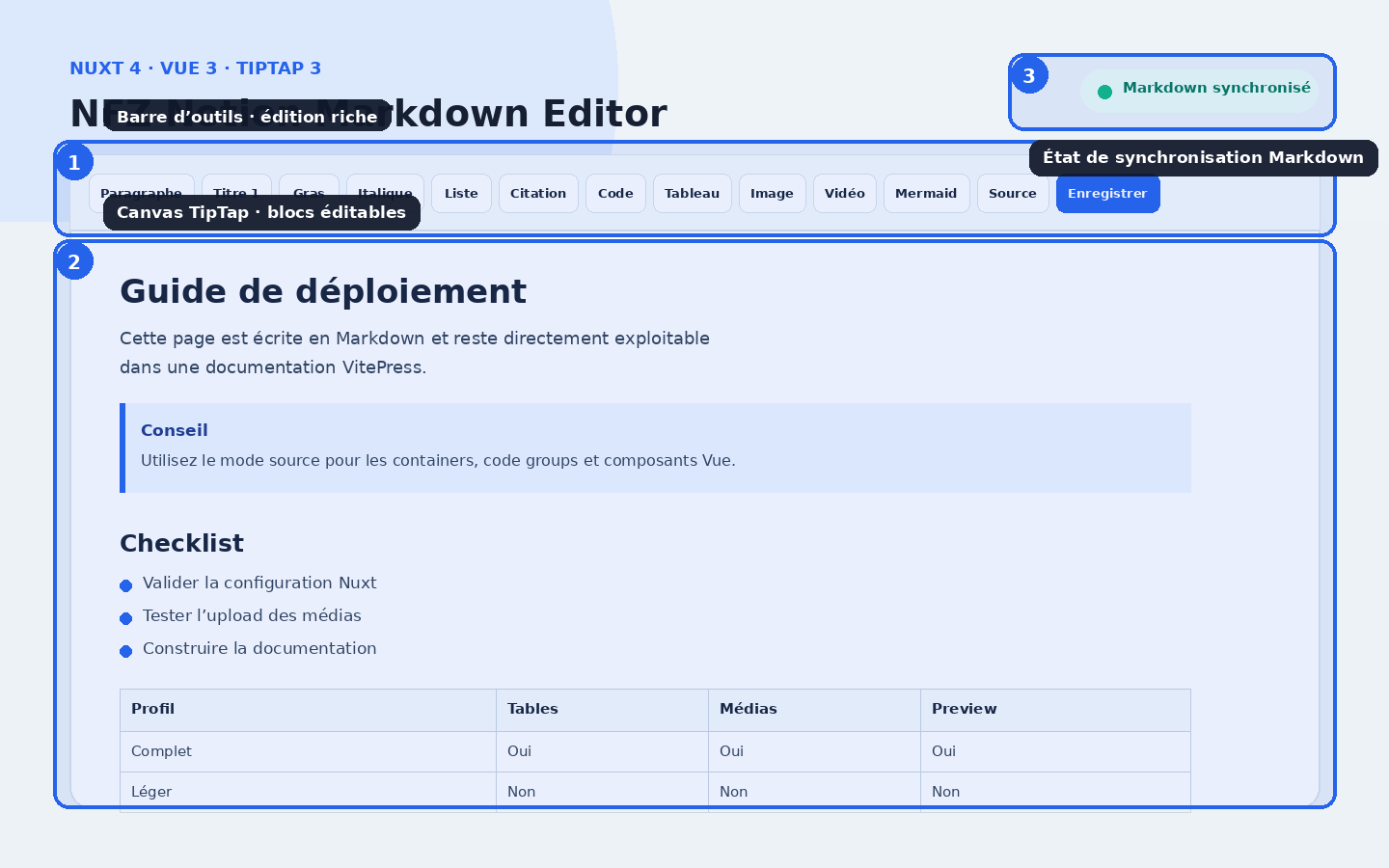Click the Liste toolbar button

point(461,194)
